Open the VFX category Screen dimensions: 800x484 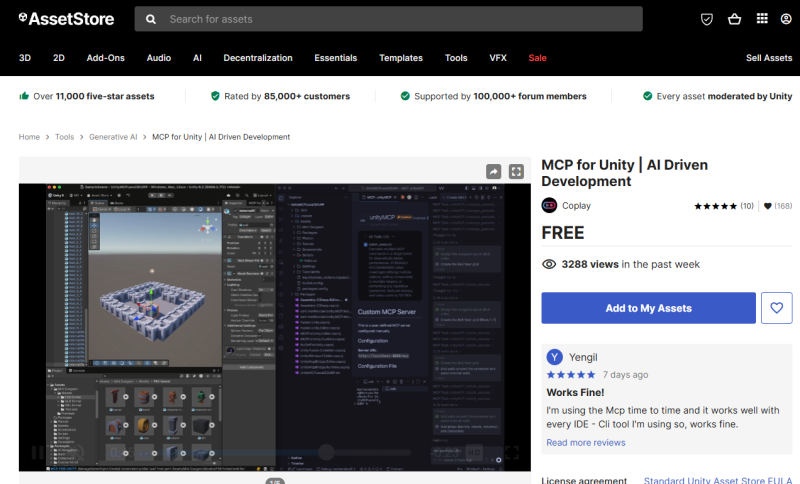(498, 58)
